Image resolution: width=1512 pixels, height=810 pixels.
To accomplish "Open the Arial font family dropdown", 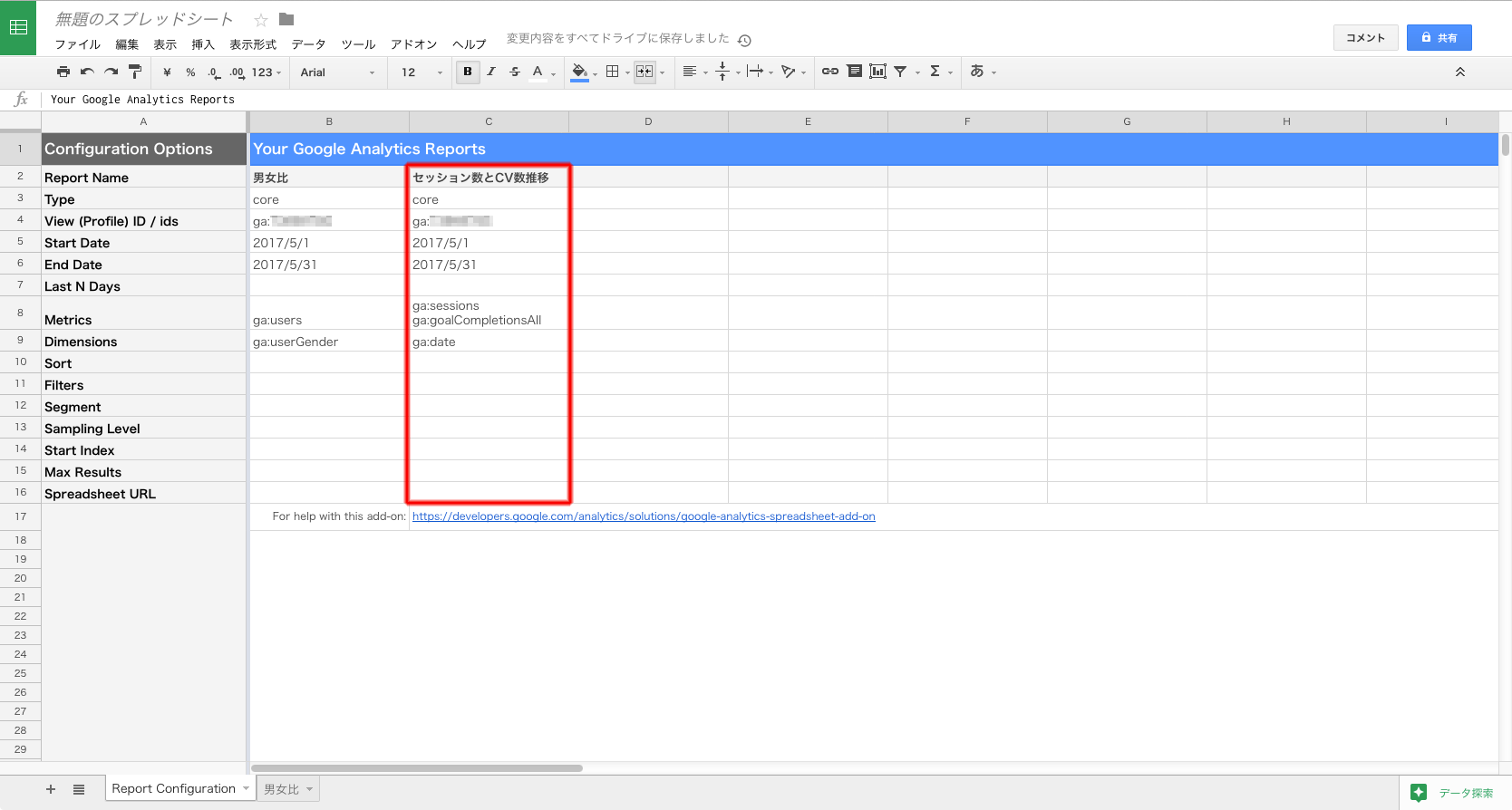I will pyautogui.click(x=337, y=72).
